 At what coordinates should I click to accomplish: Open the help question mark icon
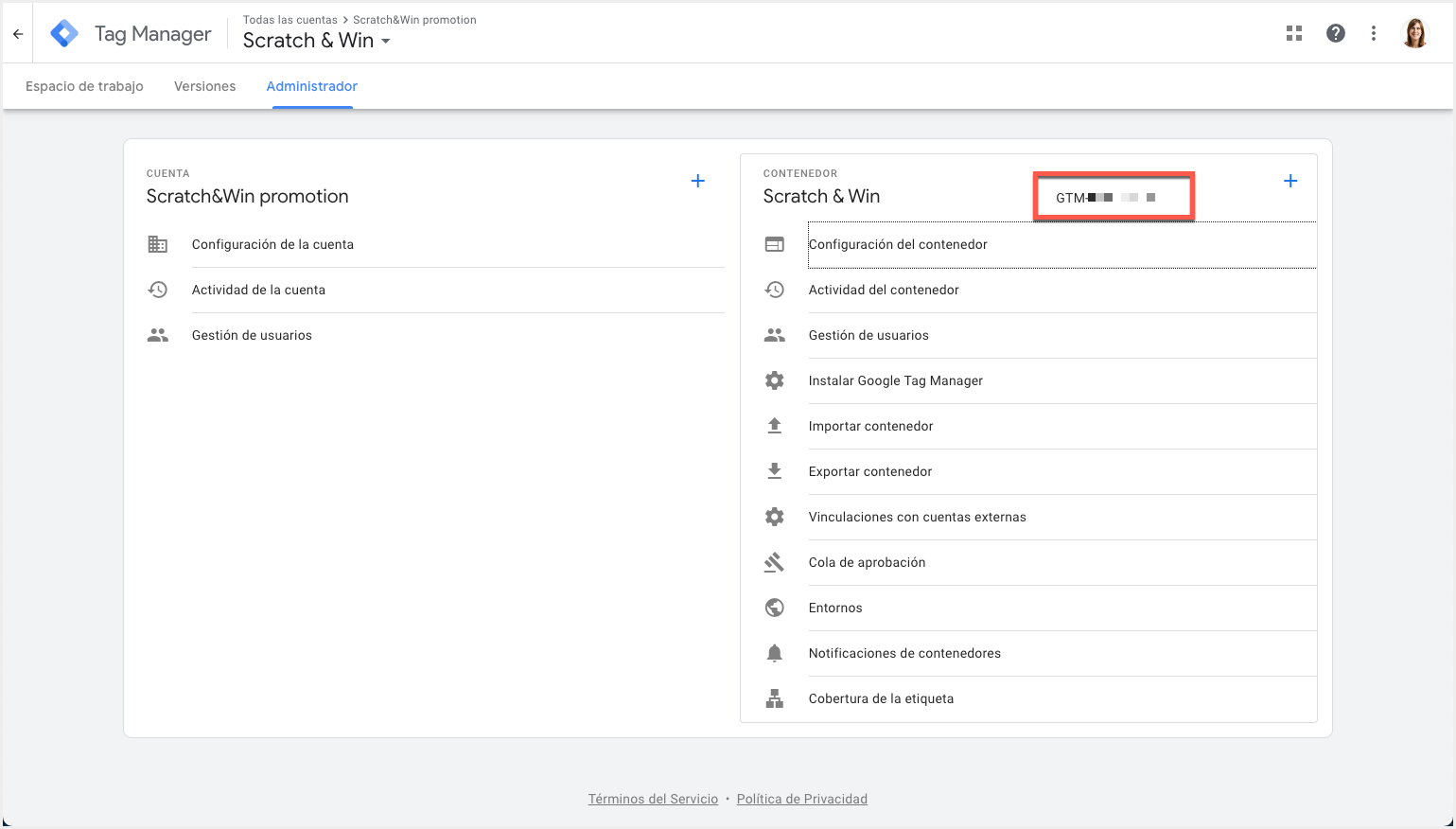click(x=1336, y=34)
